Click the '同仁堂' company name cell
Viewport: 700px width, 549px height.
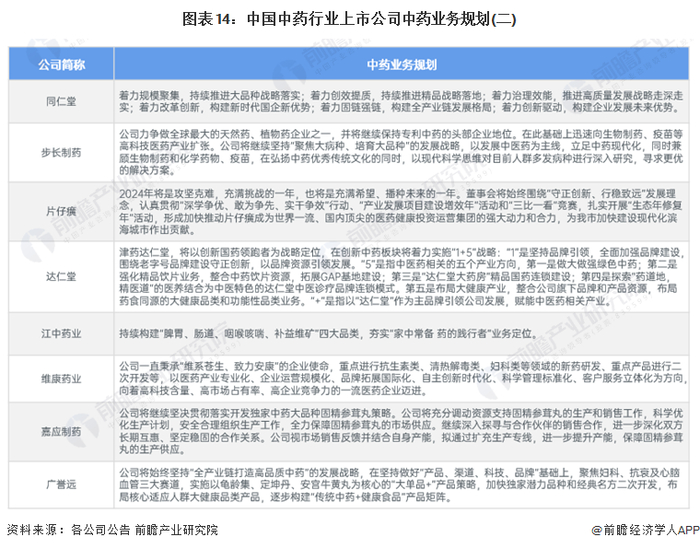click(x=61, y=101)
